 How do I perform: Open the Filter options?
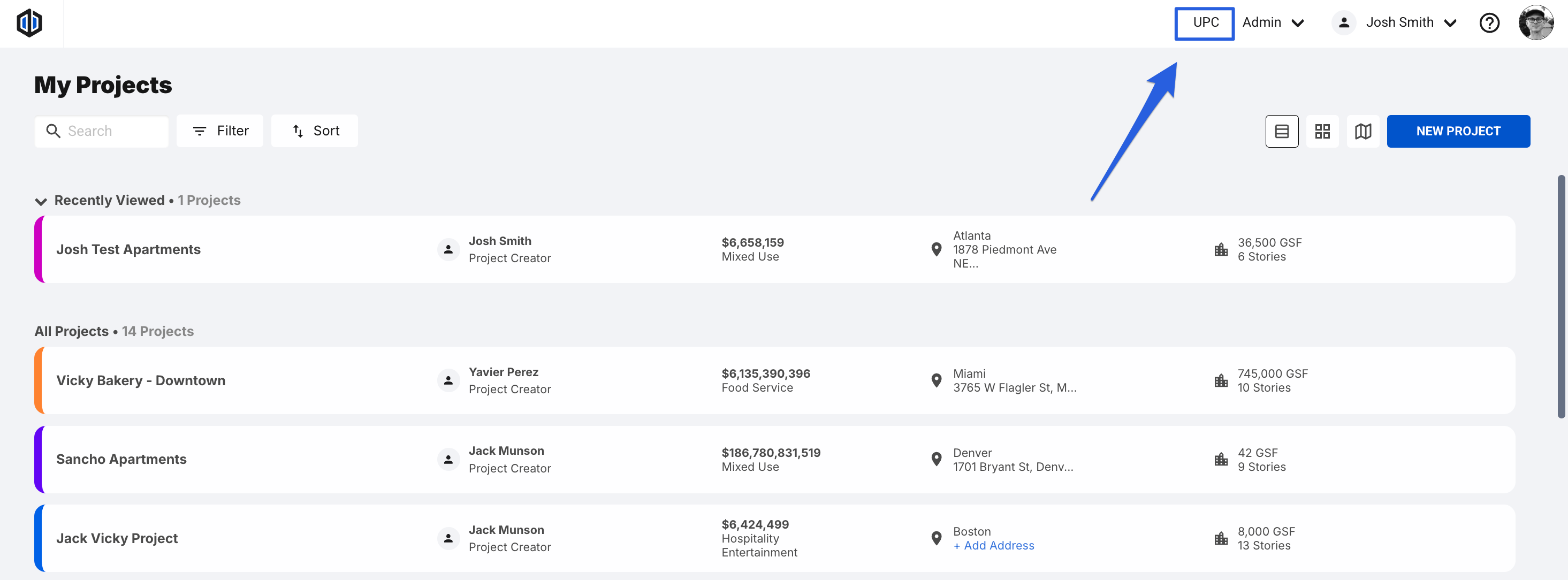click(x=220, y=132)
